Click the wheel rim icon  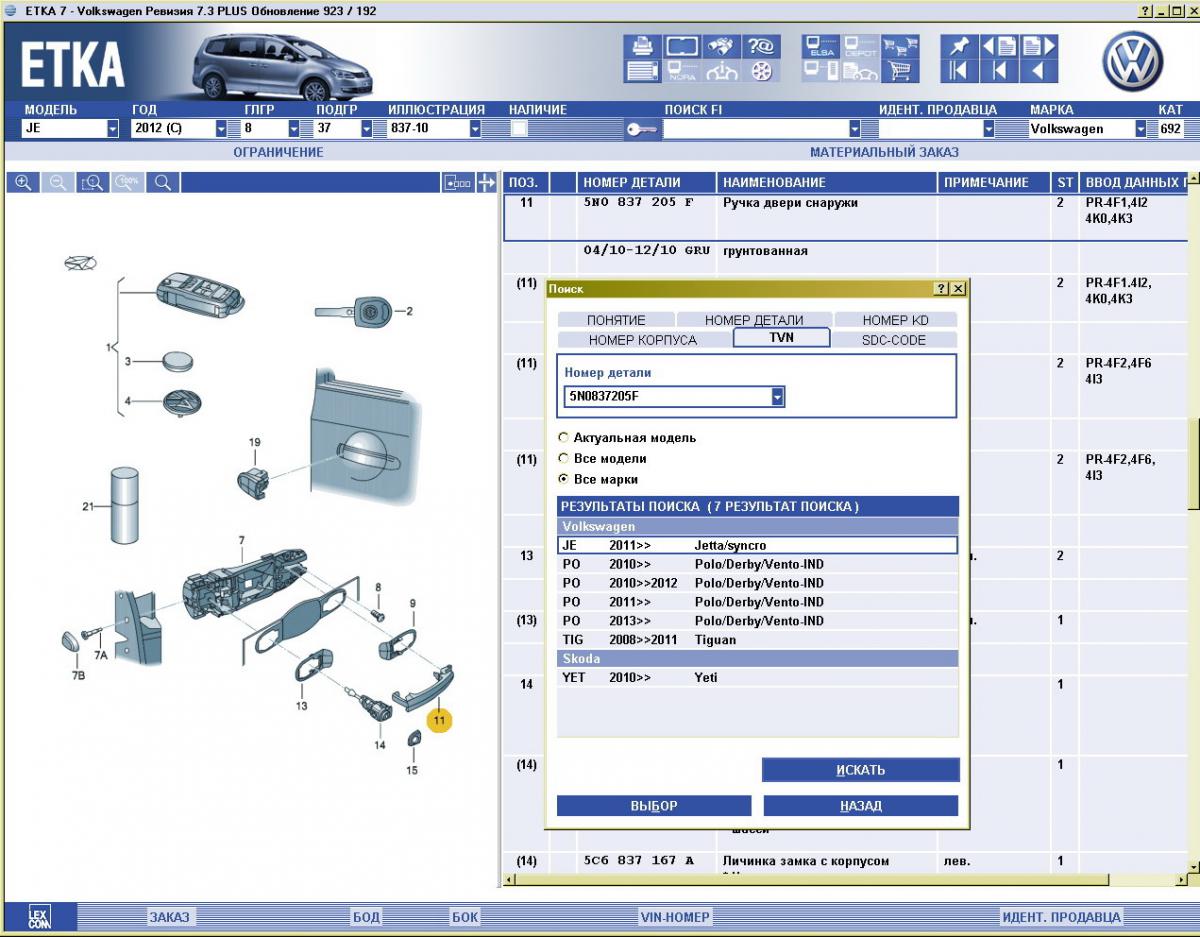[762, 71]
